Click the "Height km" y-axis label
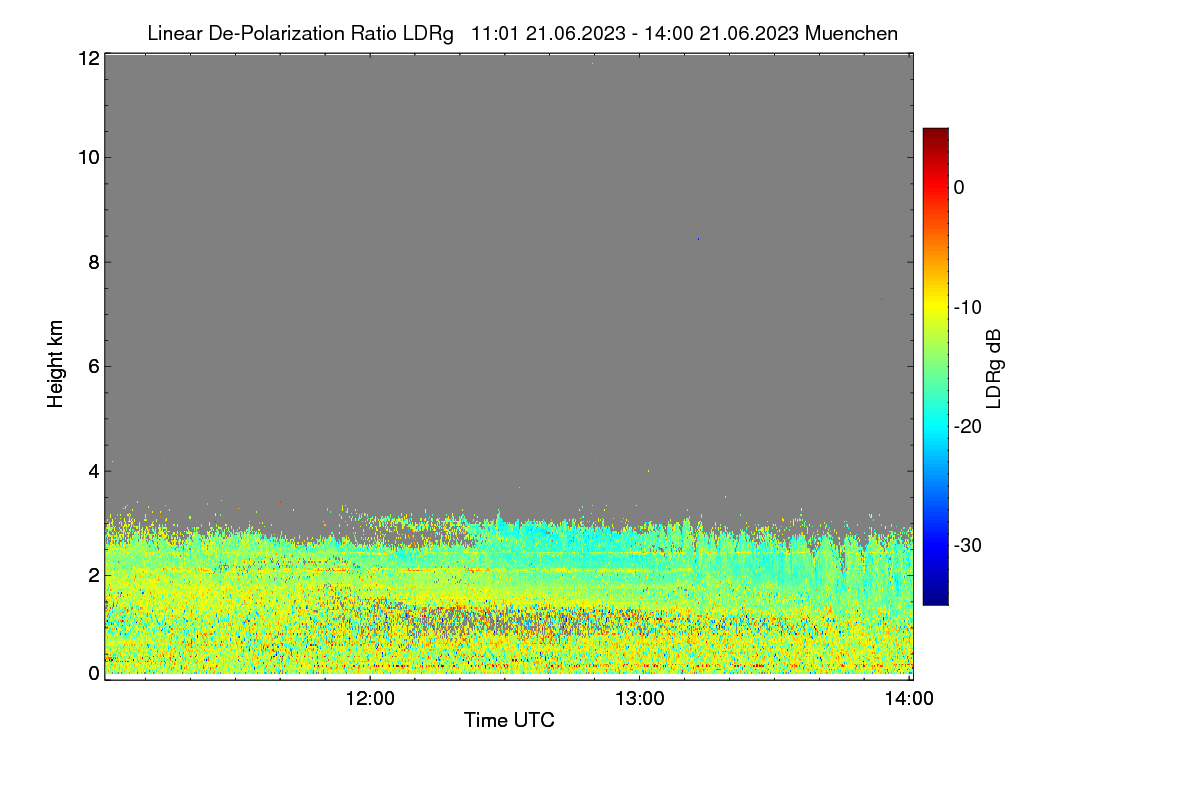The height and width of the screenshot is (800, 1200). point(56,364)
